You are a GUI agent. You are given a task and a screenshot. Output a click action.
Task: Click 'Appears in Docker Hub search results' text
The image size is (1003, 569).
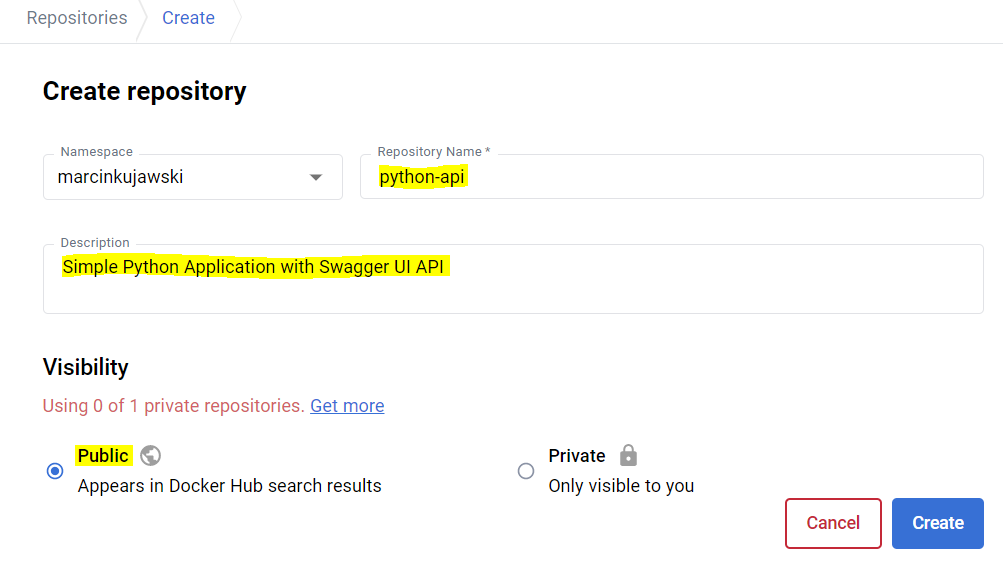click(230, 486)
